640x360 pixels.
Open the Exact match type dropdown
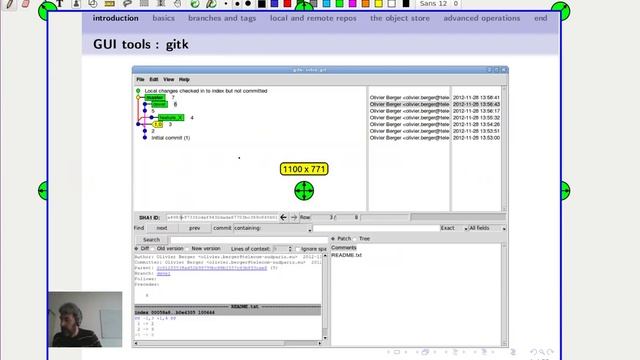454,228
